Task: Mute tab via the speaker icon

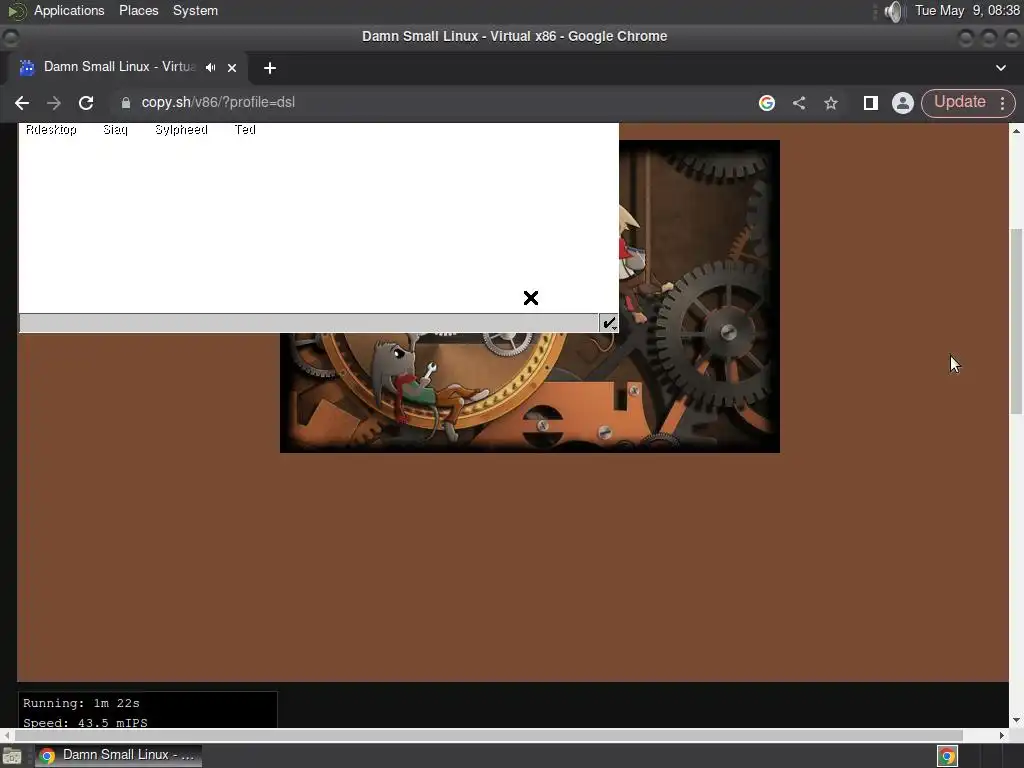Action: click(x=210, y=67)
